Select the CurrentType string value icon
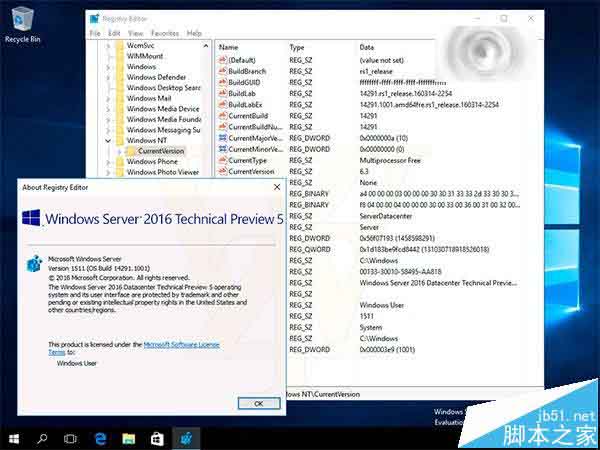 pyautogui.click(x=222, y=160)
